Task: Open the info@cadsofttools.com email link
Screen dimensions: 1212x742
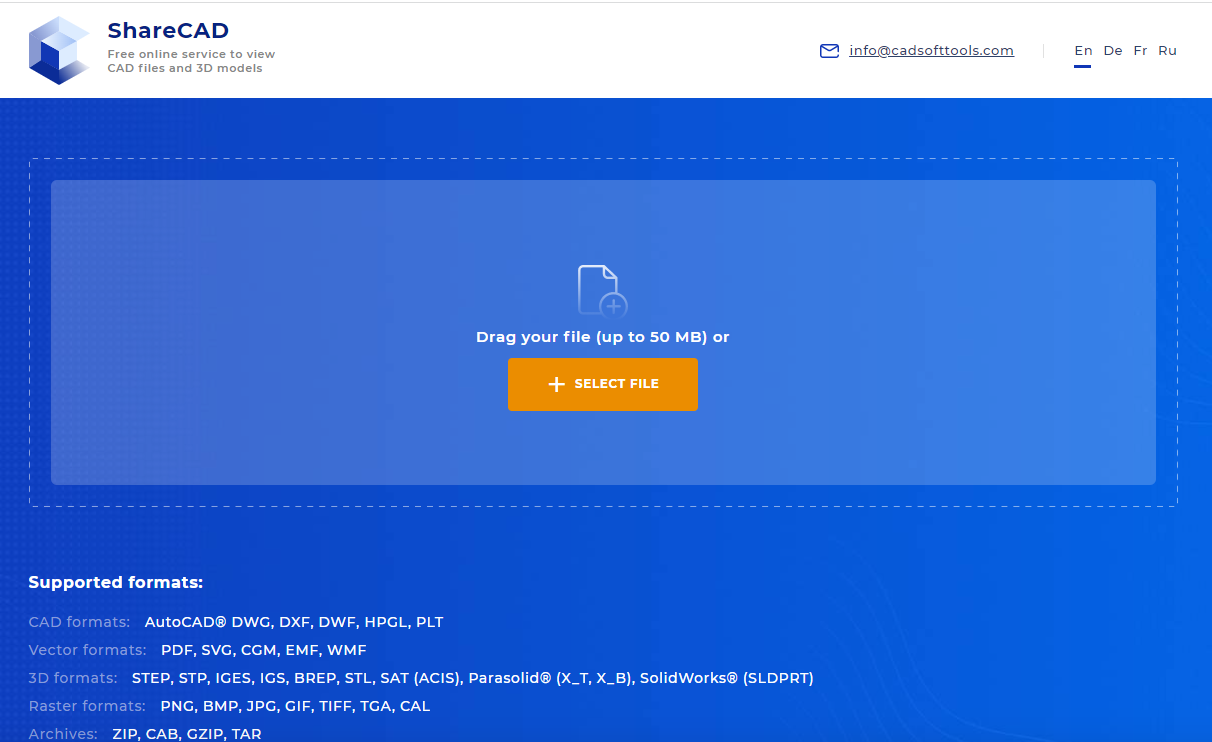Action: click(931, 50)
